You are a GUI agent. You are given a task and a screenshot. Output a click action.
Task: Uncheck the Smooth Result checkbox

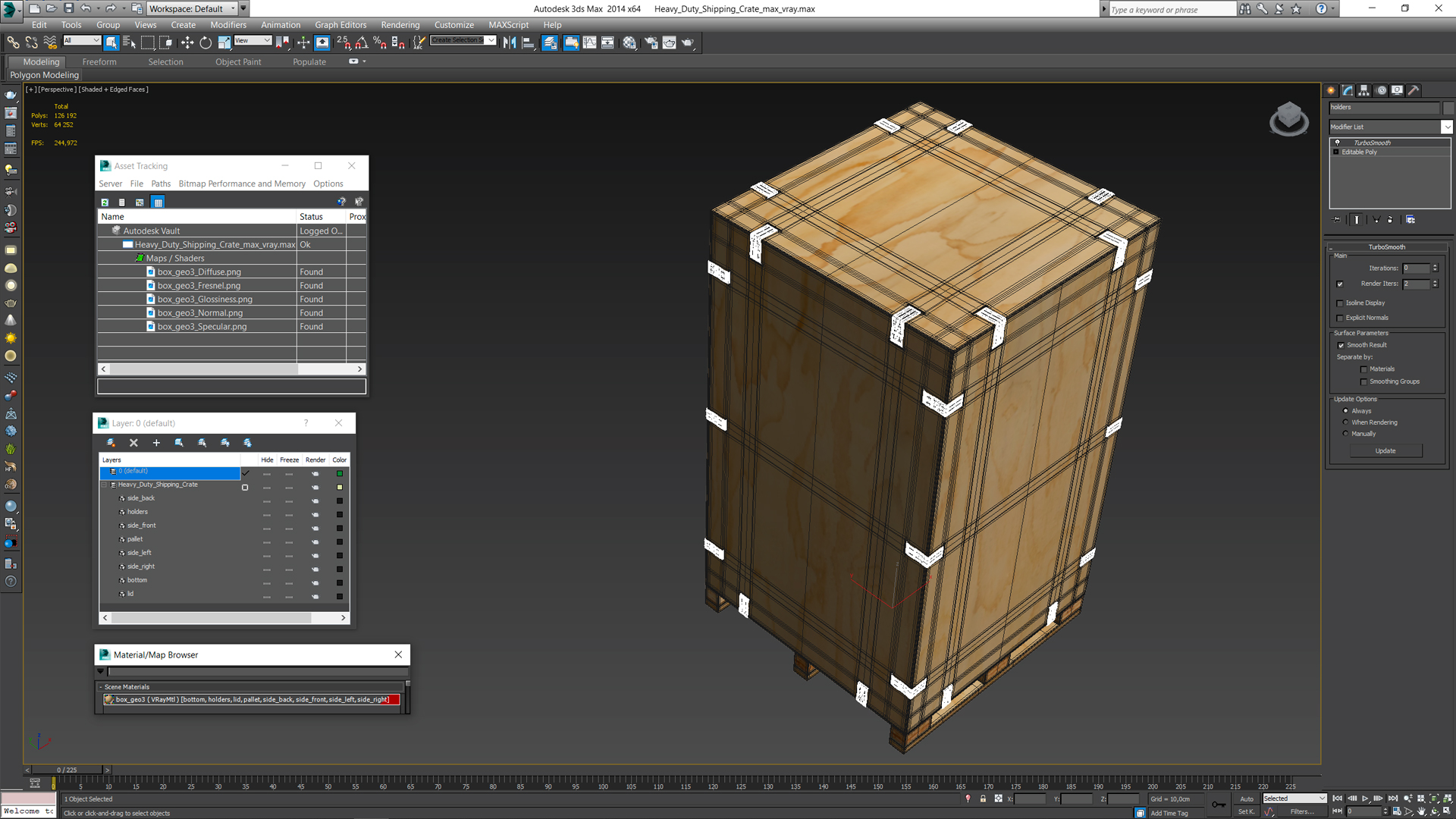point(1341,346)
